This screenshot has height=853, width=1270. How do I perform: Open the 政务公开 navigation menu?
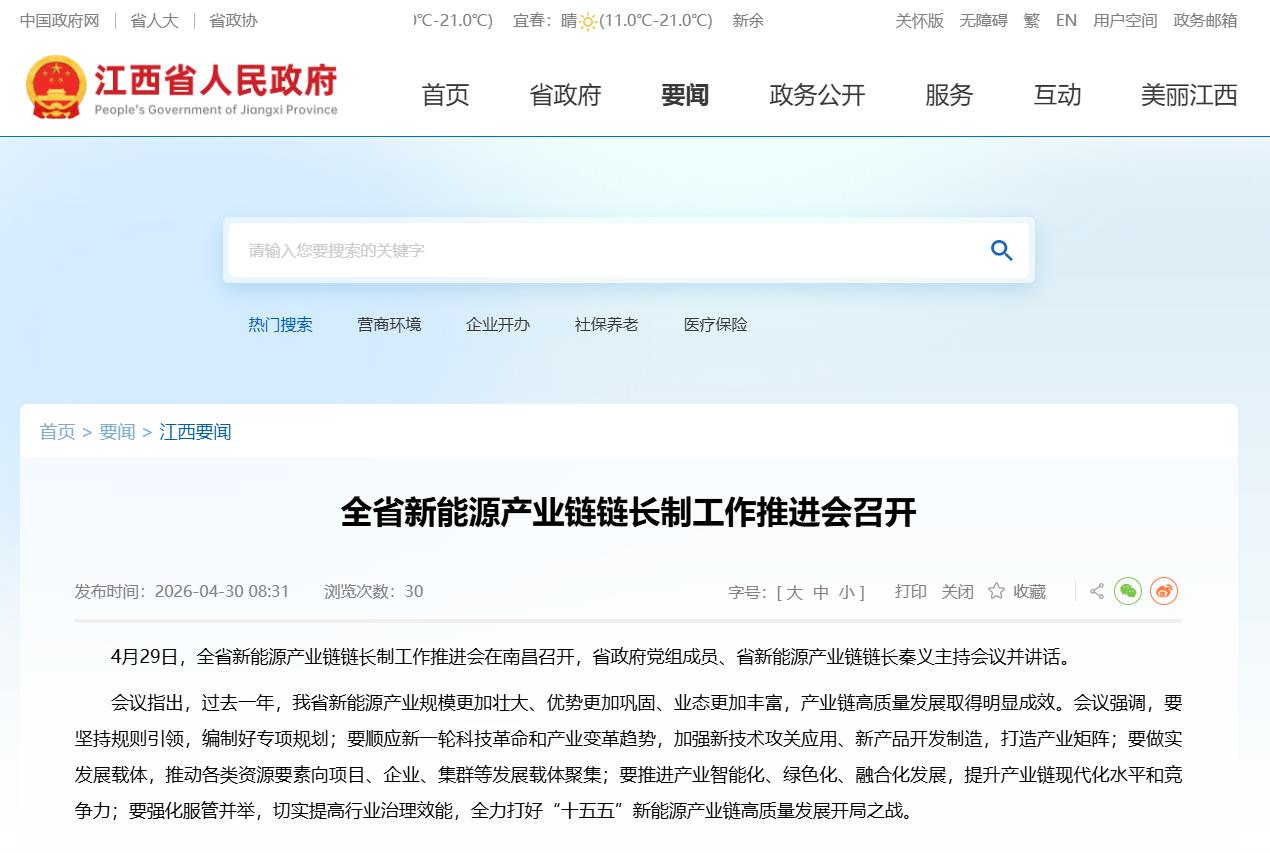[816, 95]
